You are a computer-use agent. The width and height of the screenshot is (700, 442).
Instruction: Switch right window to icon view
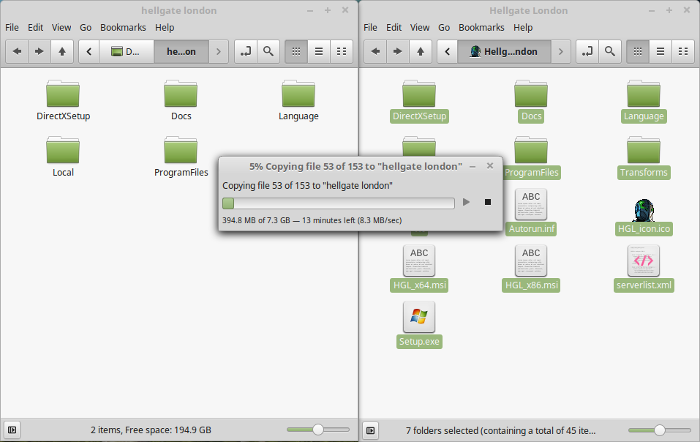(x=638, y=51)
